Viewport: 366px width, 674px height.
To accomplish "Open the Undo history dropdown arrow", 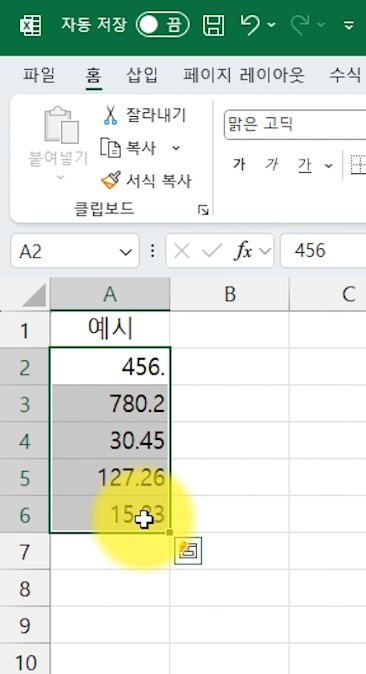I will pos(272,25).
